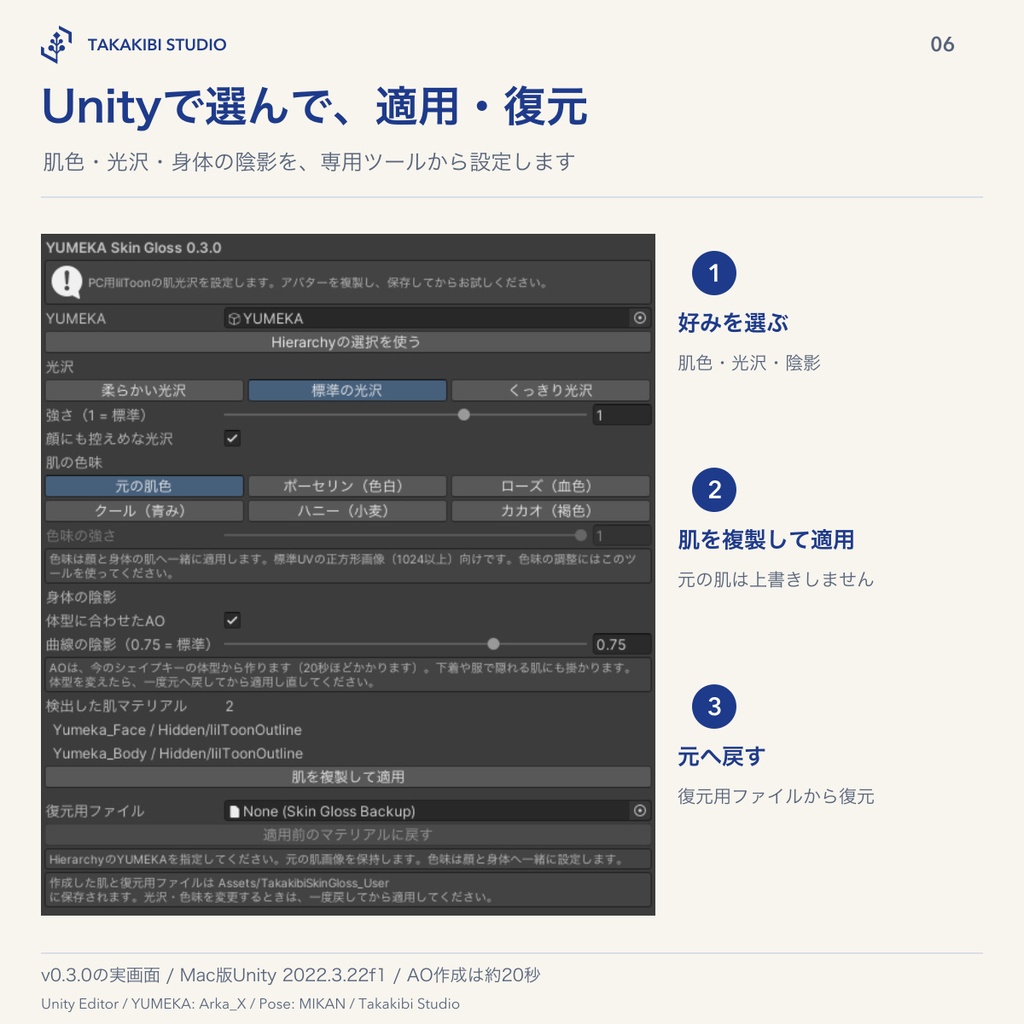Click the 元へ戻す step heading
Image resolution: width=1024 pixels, height=1024 pixels.
721,756
